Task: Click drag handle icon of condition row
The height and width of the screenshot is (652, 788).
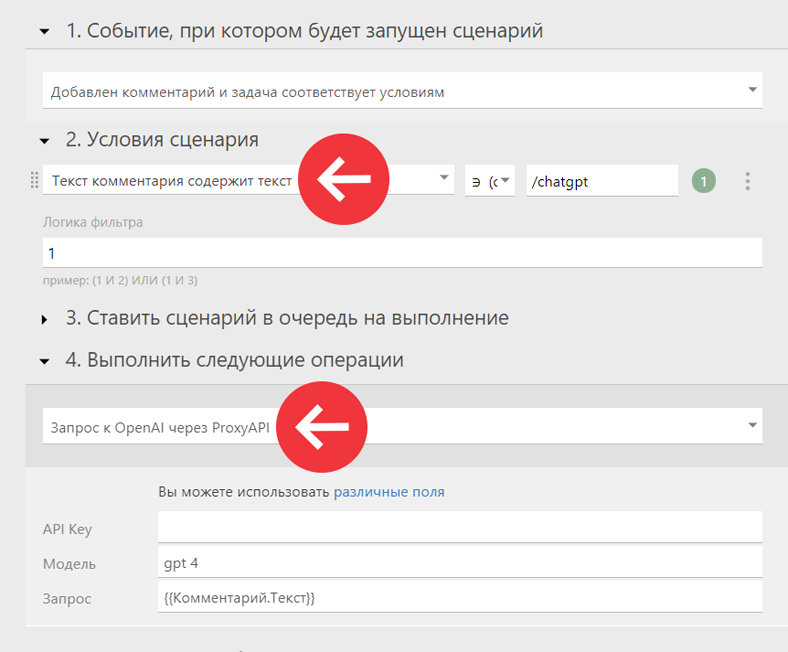Action: pos(34,180)
